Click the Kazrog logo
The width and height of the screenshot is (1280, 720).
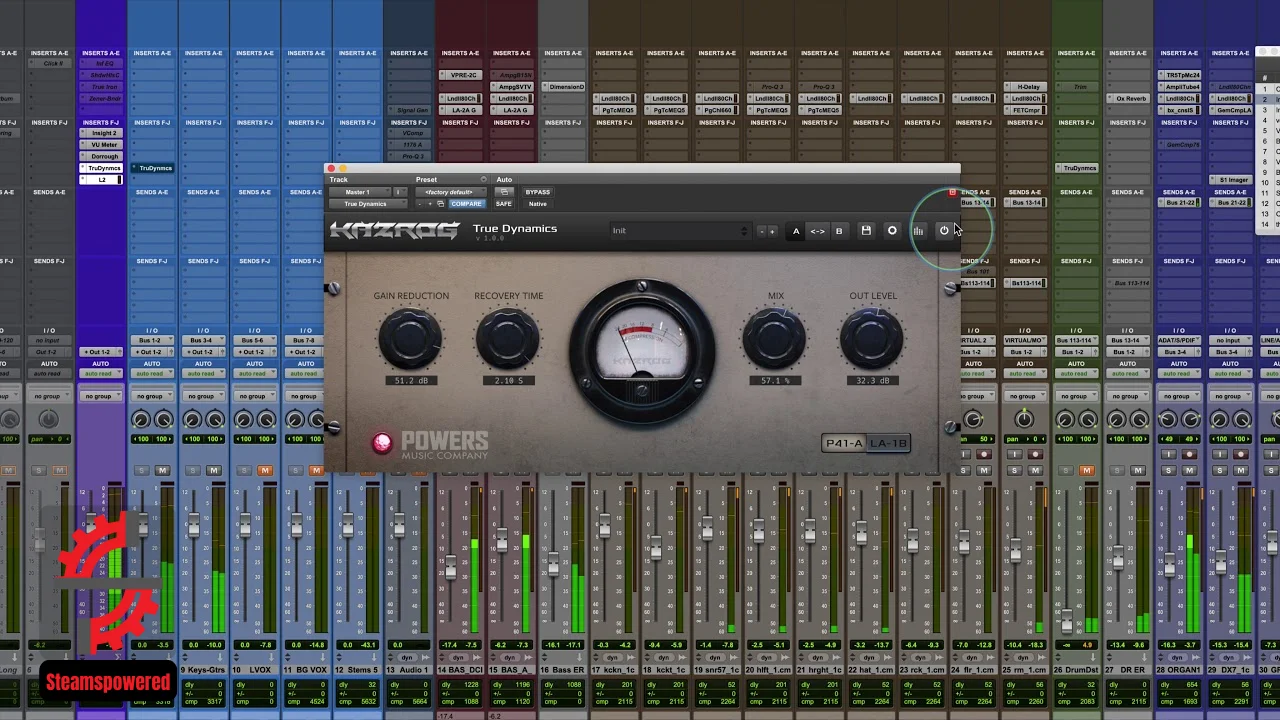(x=395, y=230)
